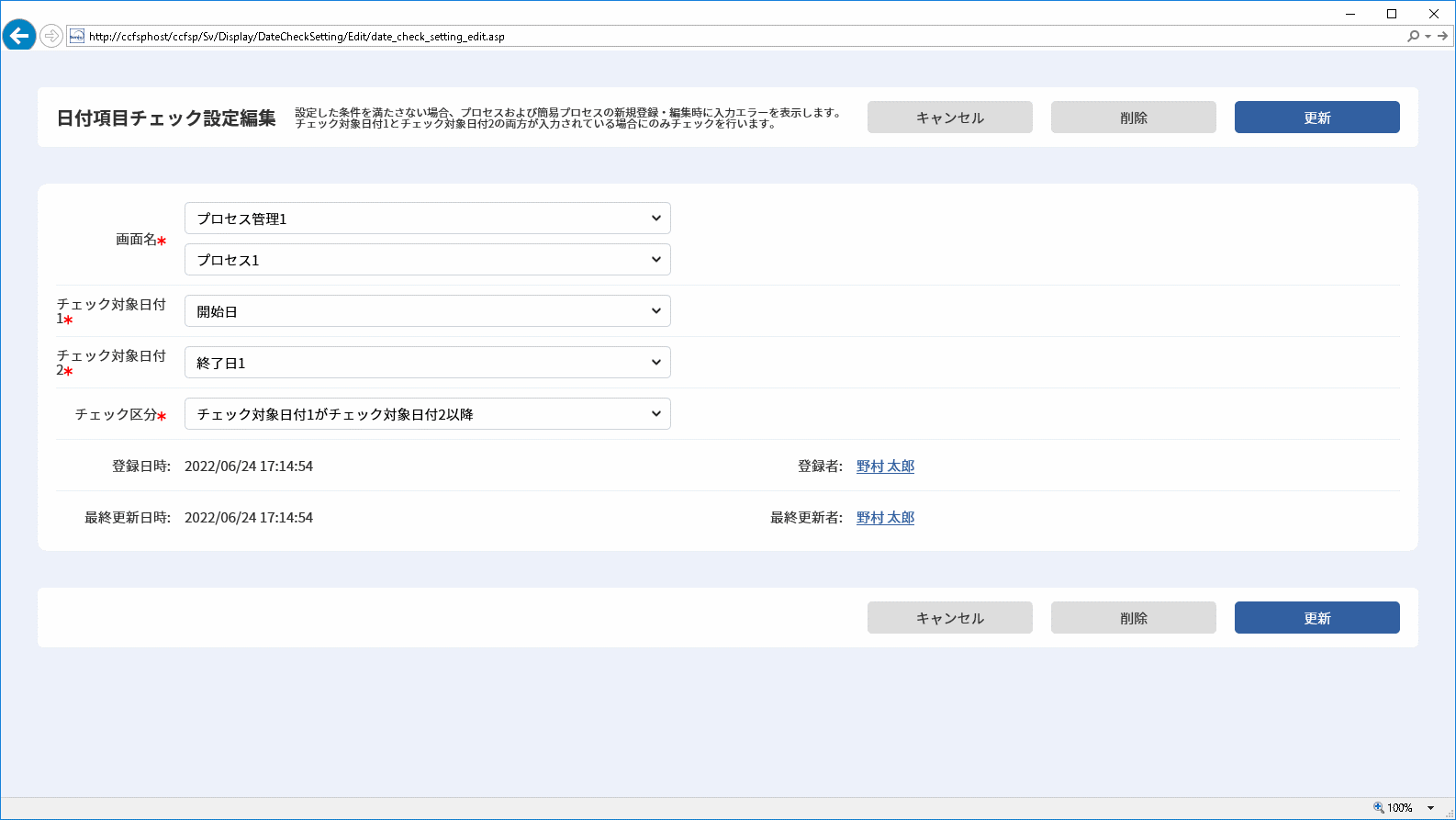Open the プロセス1 dropdown
This screenshot has width=1456, height=820.
[428, 260]
